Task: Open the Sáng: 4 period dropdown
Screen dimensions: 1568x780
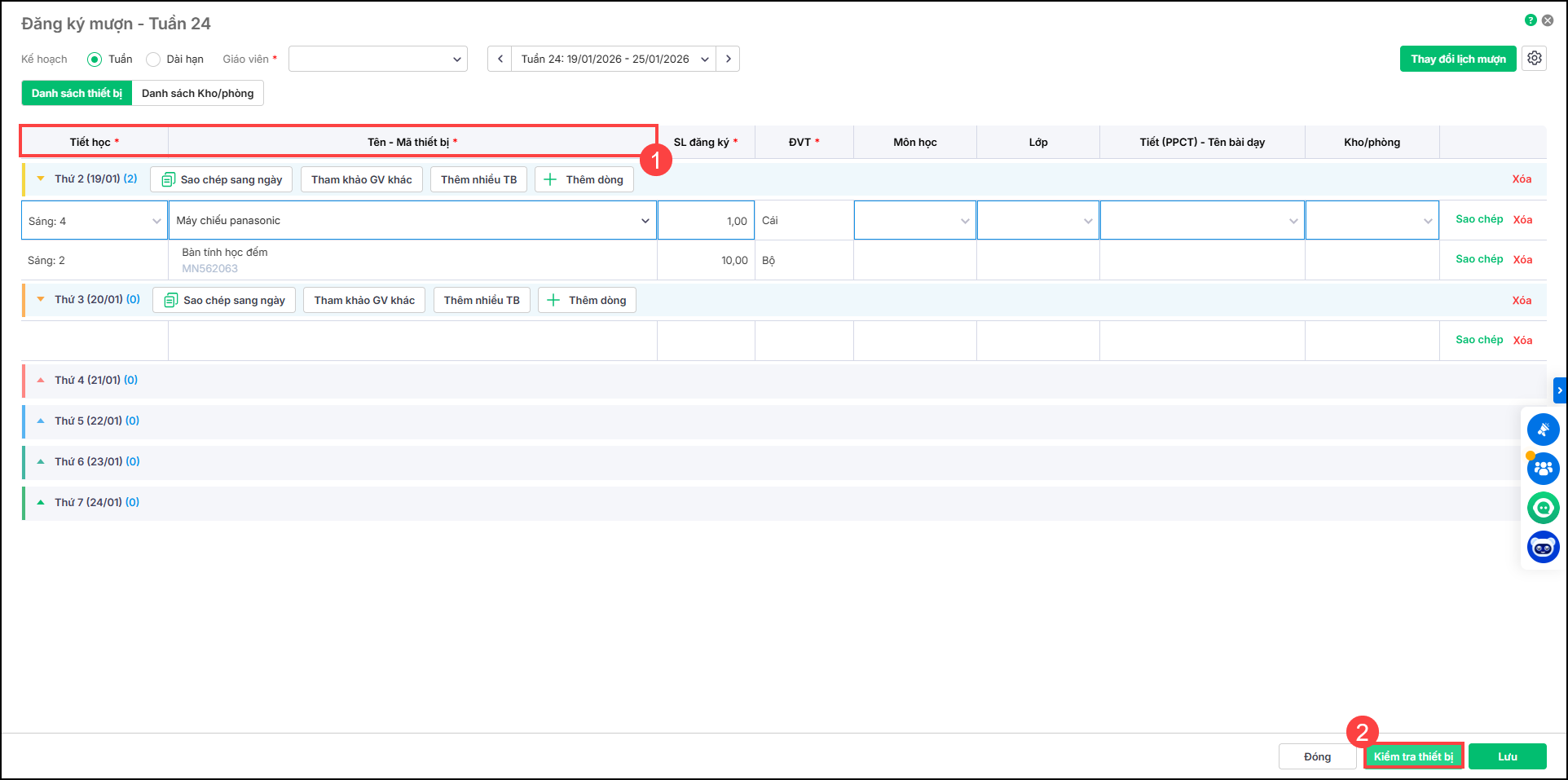Action: 95,221
